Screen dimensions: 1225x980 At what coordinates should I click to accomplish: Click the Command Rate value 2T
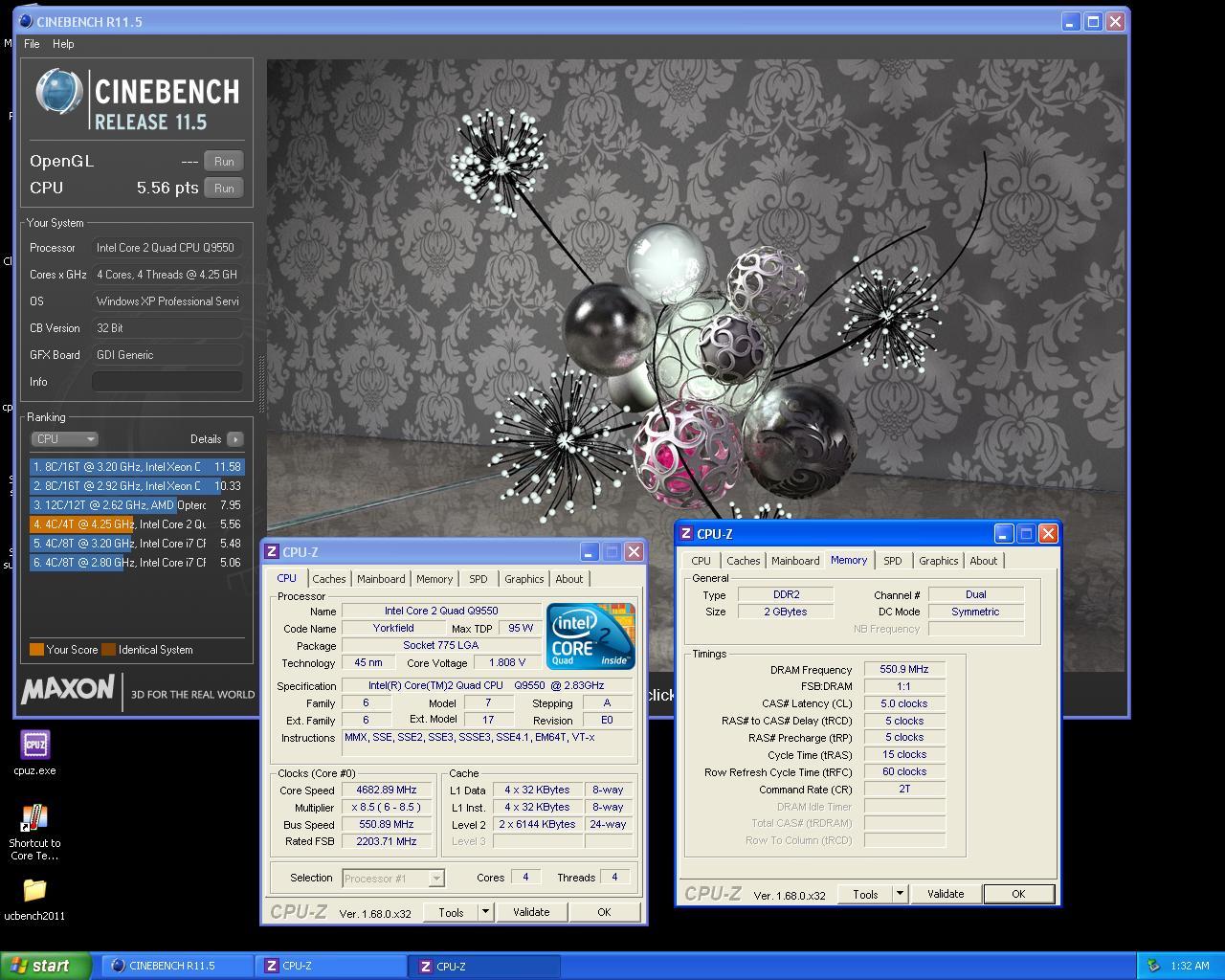tap(904, 790)
